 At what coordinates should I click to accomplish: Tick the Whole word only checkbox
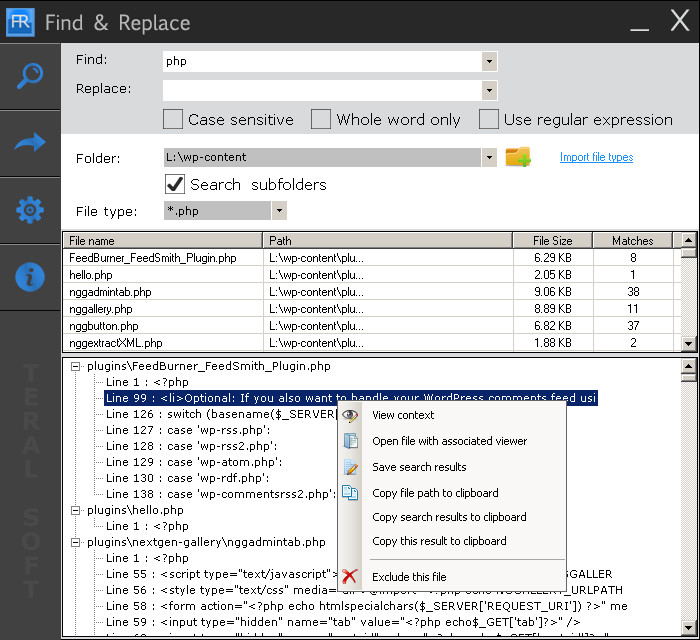click(x=321, y=120)
